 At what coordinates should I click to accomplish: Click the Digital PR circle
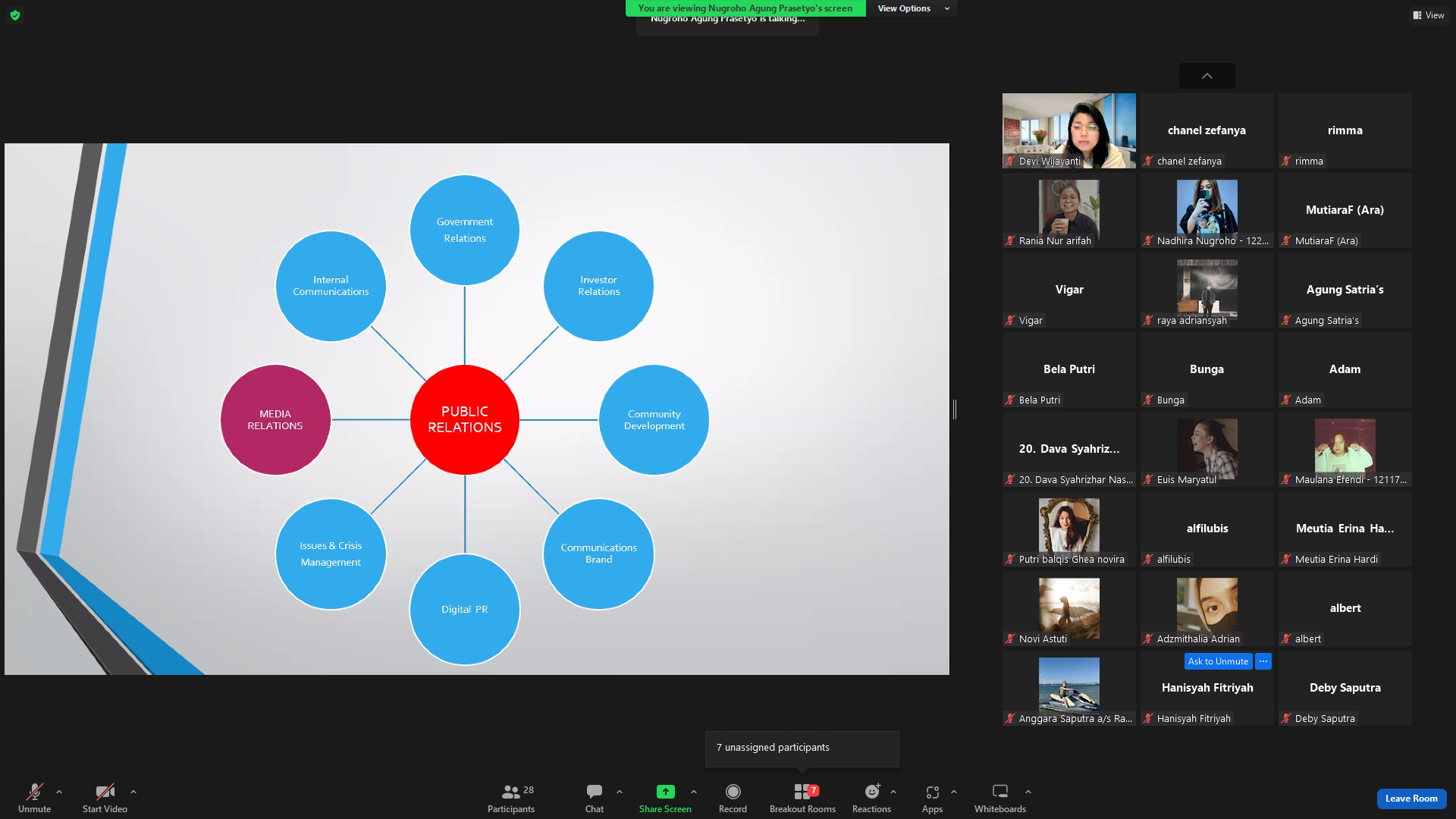[465, 609]
